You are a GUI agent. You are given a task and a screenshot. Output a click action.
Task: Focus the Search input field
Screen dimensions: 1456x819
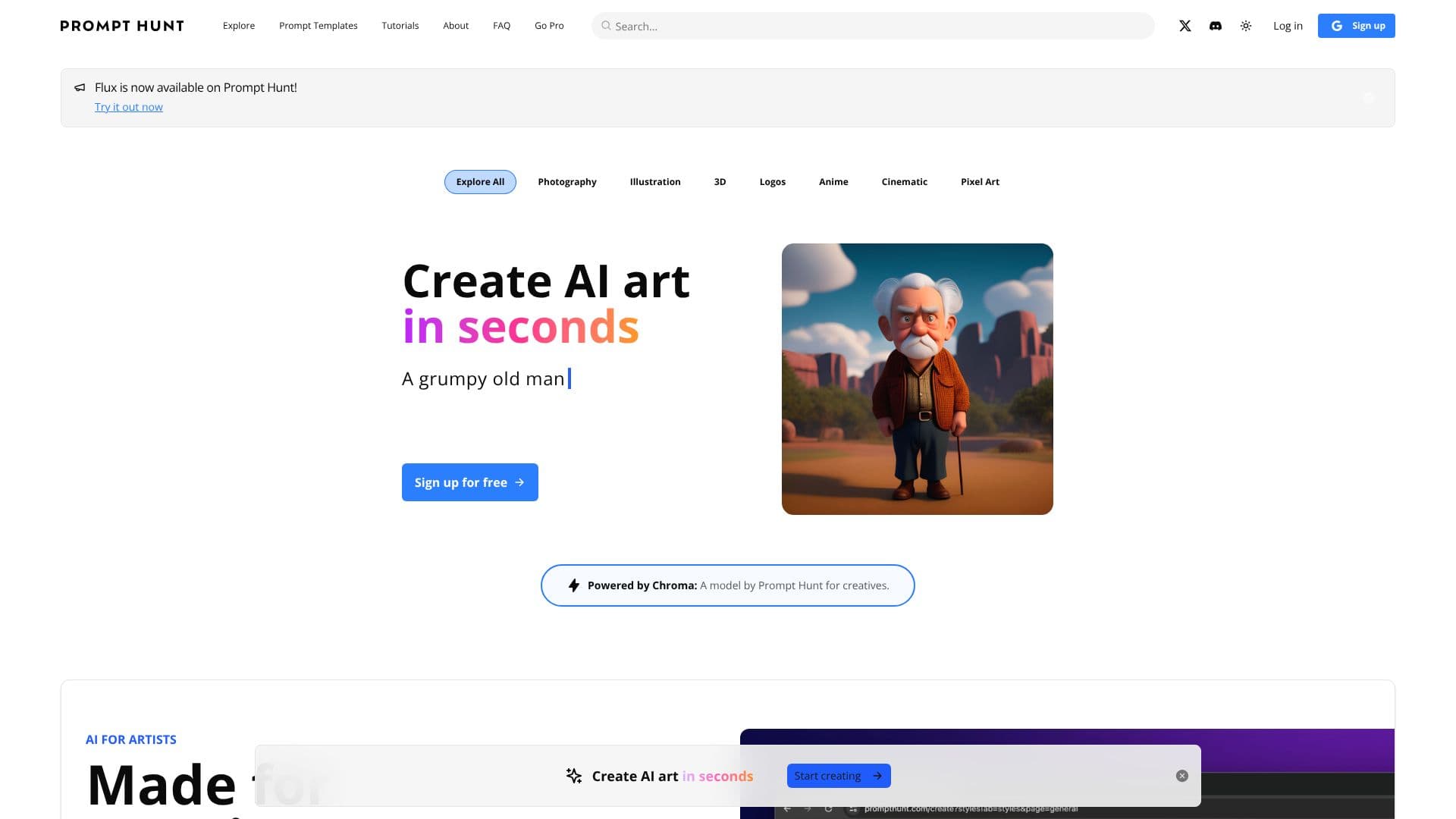pyautogui.click(x=873, y=26)
